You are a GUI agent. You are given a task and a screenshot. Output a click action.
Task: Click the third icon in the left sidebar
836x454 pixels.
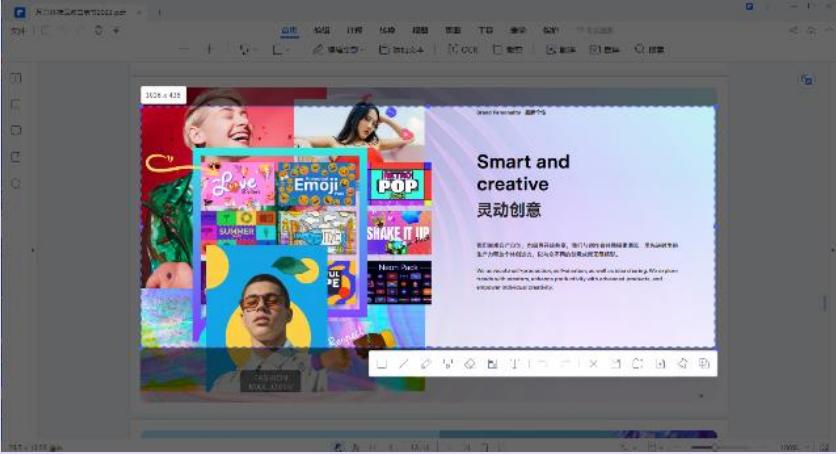16,130
